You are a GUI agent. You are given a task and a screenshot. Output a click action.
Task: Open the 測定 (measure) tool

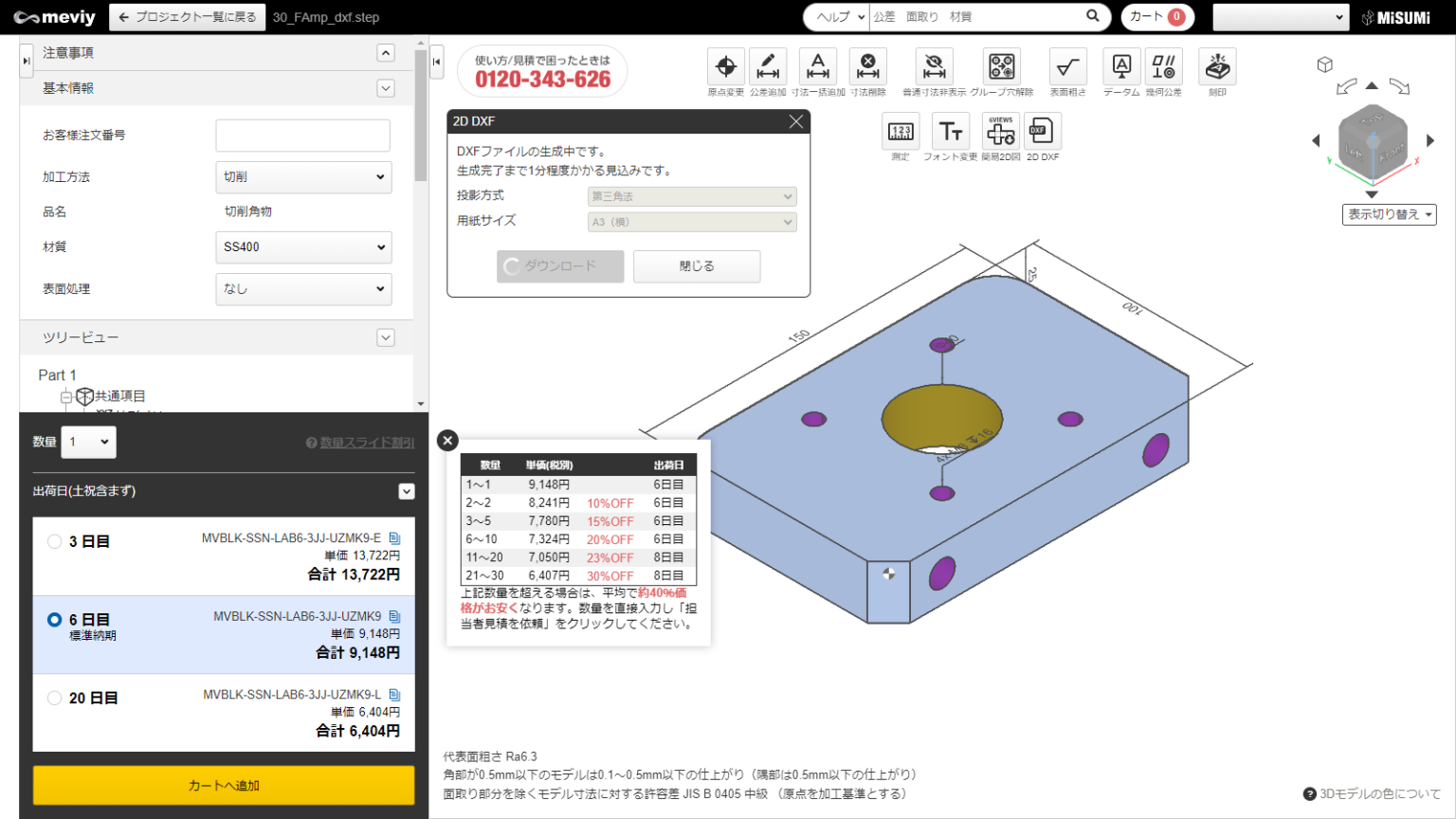(900, 132)
